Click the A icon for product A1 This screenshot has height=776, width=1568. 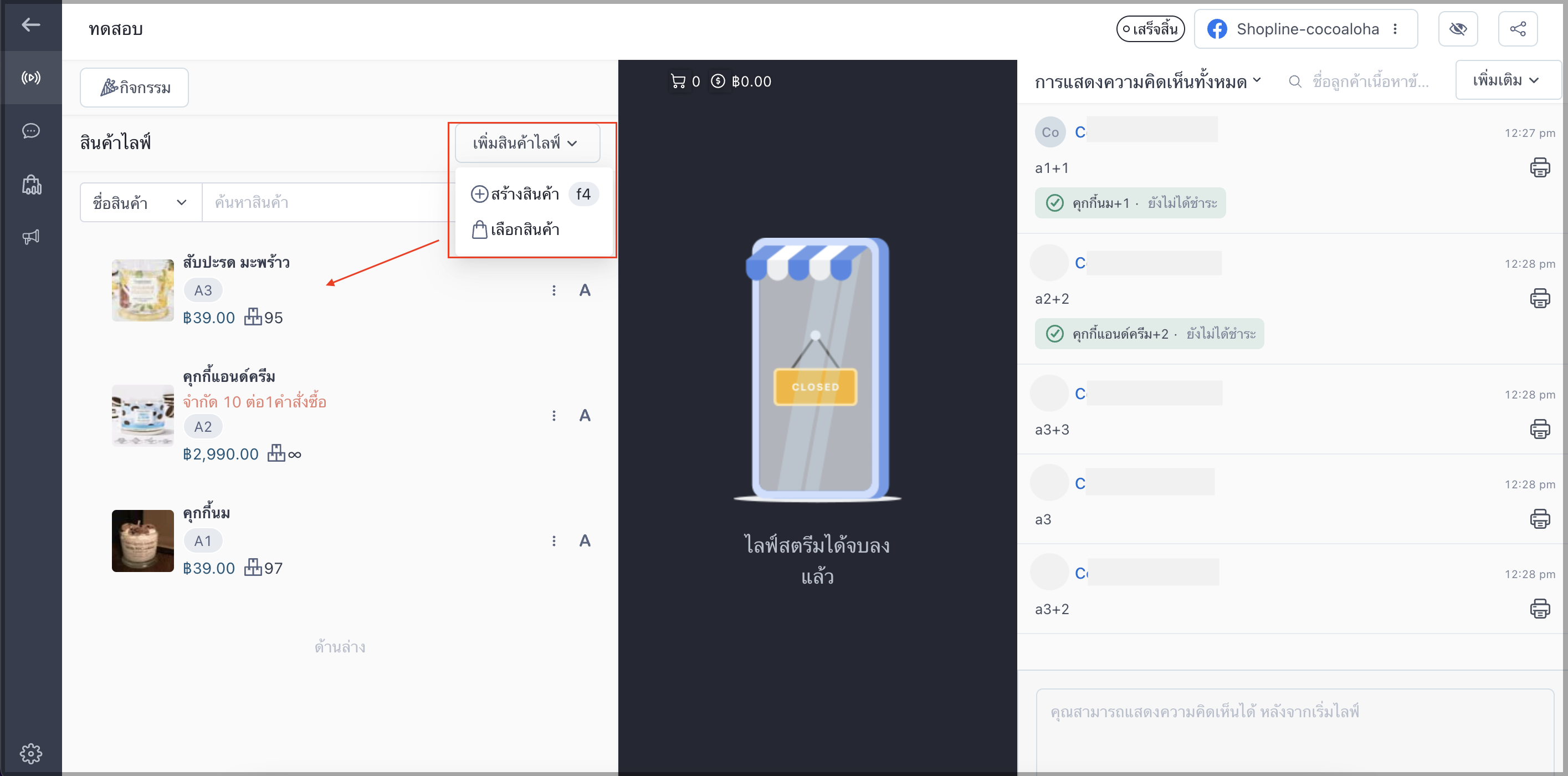click(x=585, y=541)
